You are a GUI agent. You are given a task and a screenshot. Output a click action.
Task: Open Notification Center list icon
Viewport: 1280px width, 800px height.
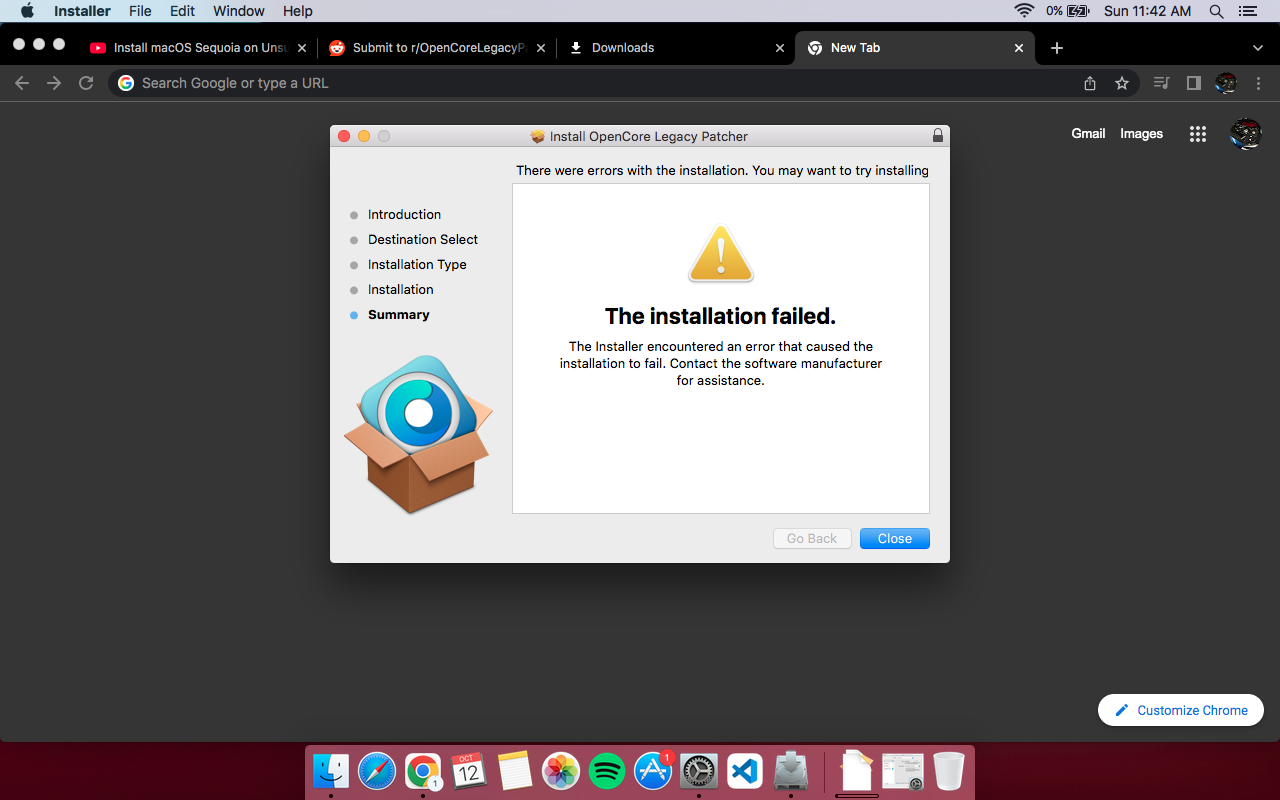point(1247,11)
